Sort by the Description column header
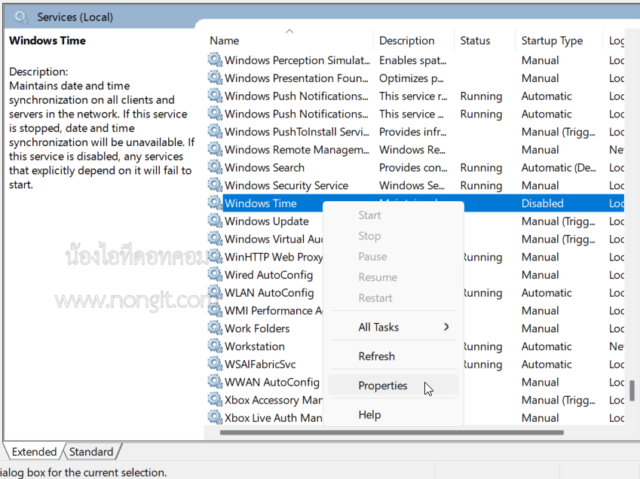This screenshot has width=640, height=479. (x=407, y=41)
